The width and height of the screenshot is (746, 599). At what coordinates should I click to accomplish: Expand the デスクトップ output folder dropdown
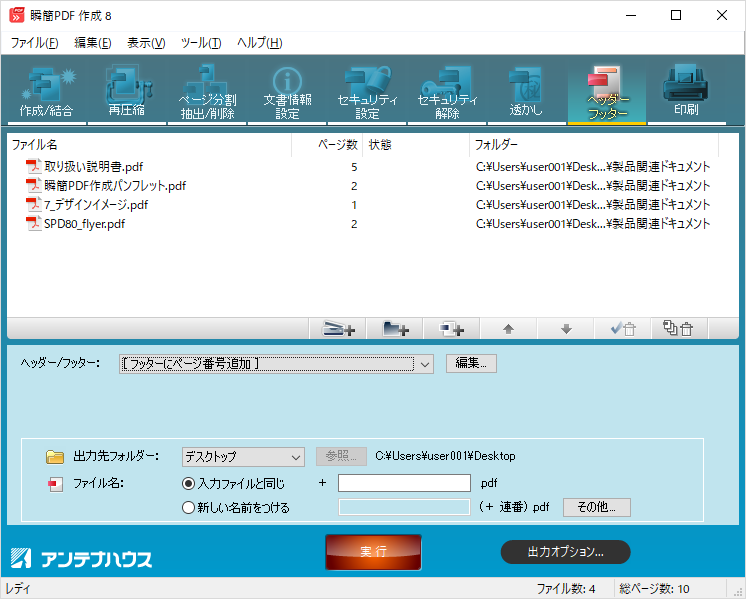pos(295,457)
